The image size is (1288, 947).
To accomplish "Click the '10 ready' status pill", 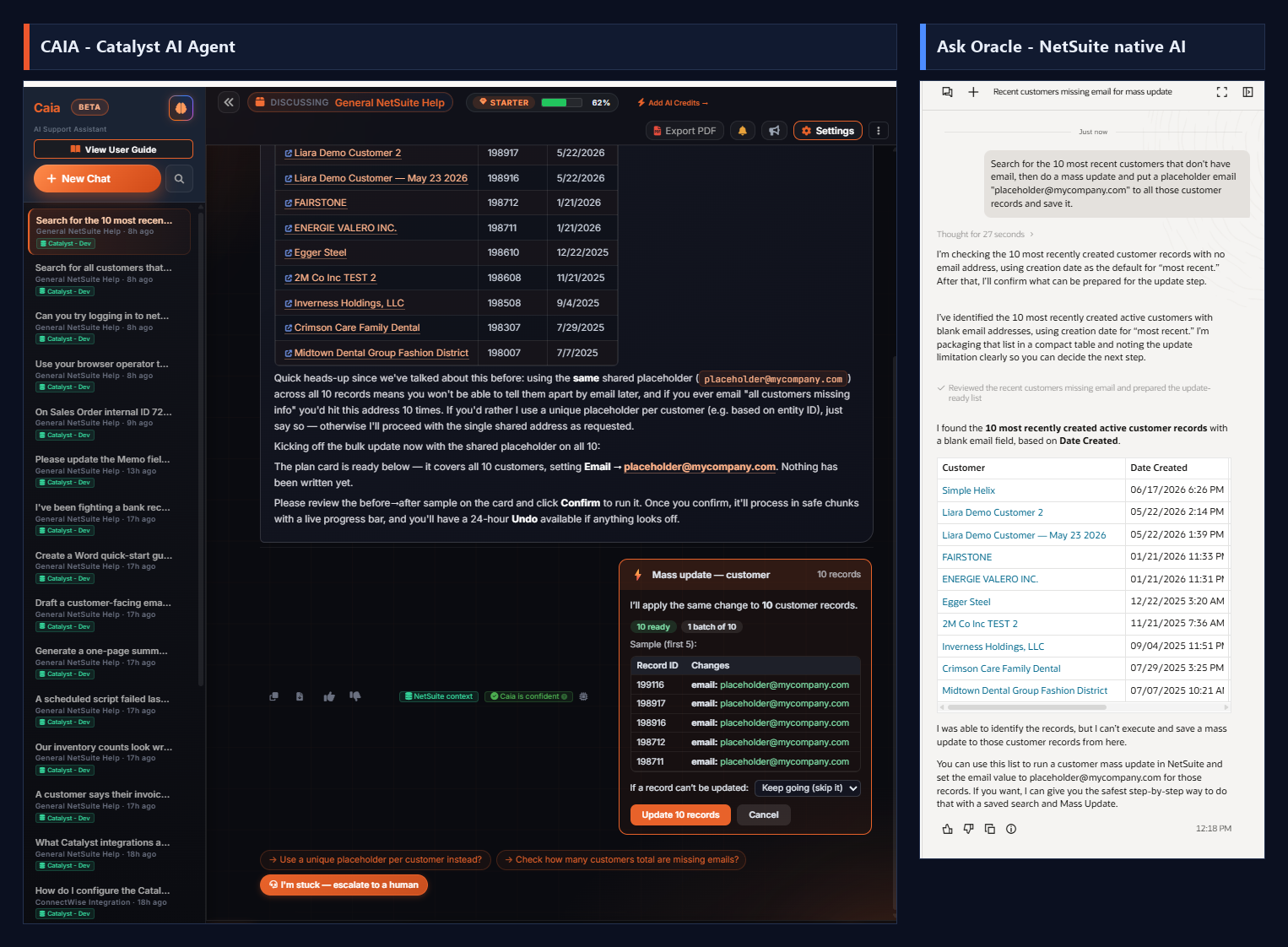I will (x=653, y=627).
